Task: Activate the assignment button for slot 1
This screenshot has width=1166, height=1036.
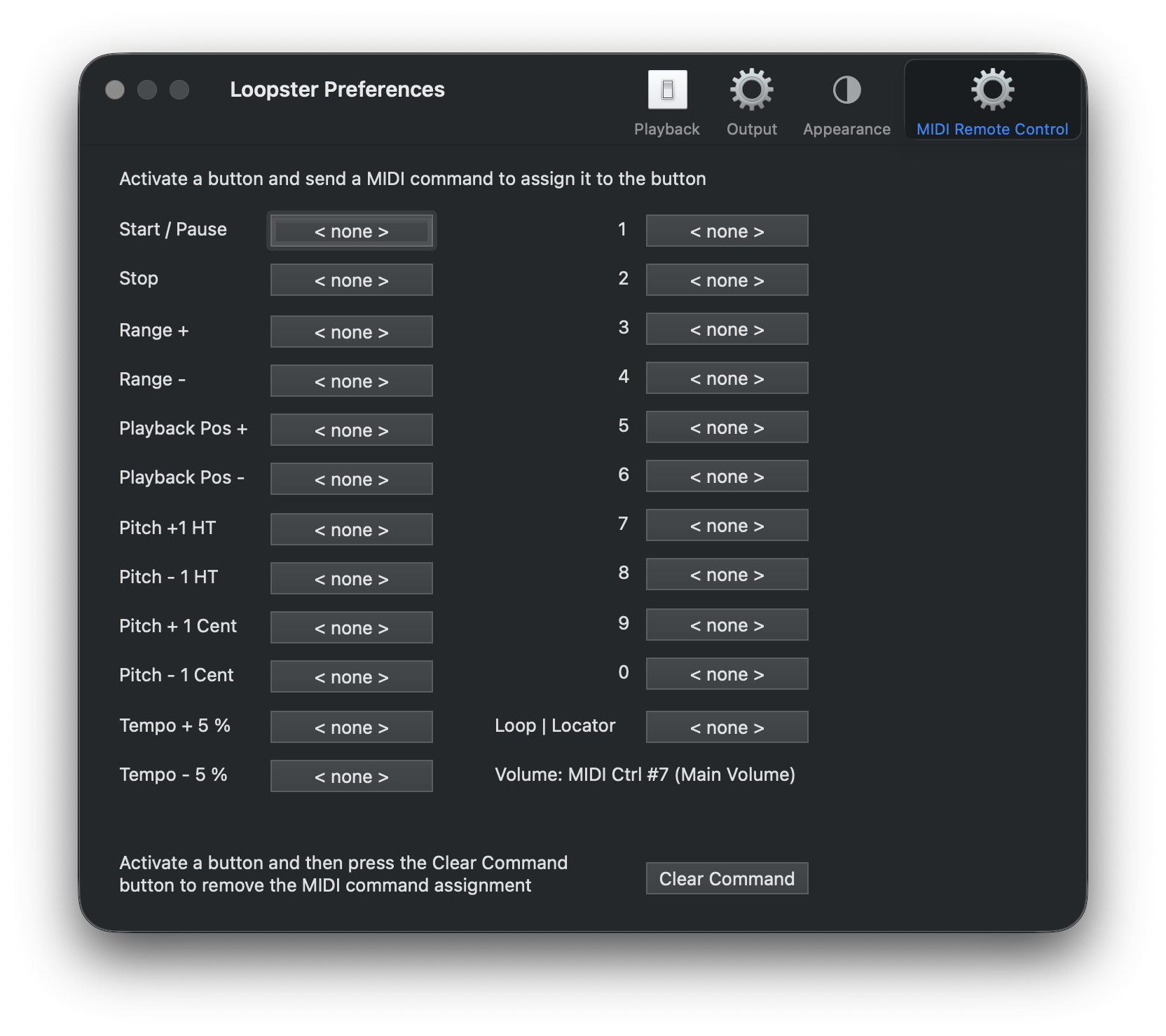Action: pyautogui.click(x=727, y=231)
